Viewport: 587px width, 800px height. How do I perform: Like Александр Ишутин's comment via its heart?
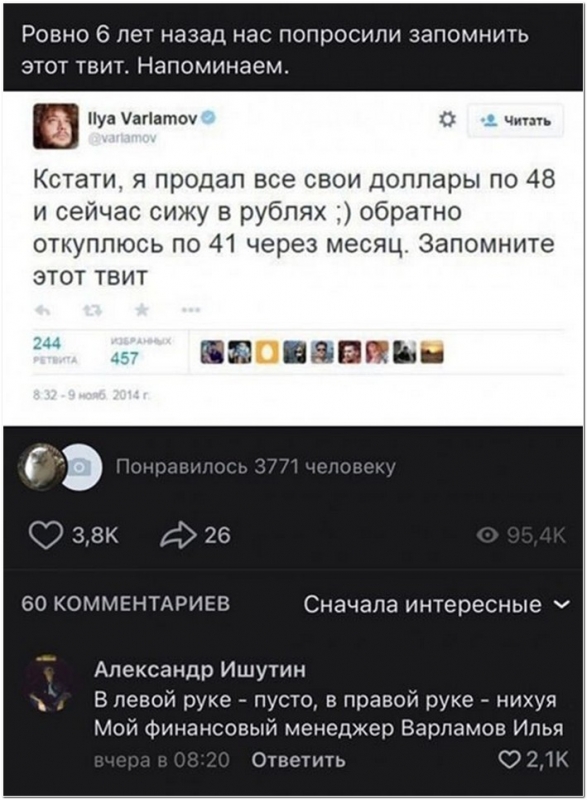coord(508,760)
